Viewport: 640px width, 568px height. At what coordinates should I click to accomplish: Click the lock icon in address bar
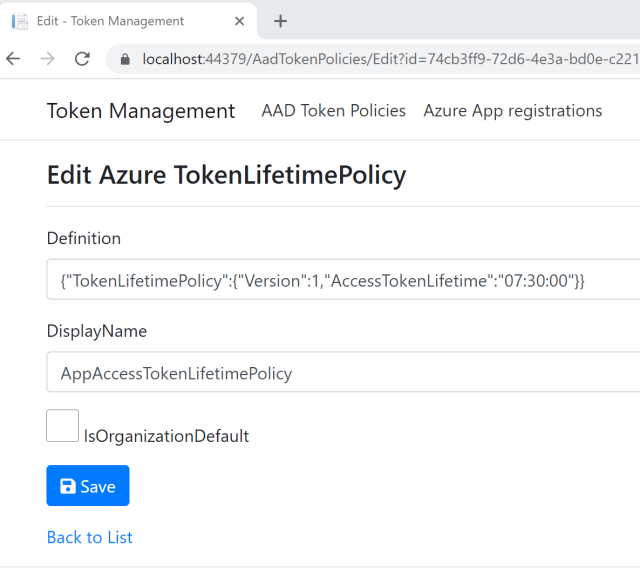125,59
